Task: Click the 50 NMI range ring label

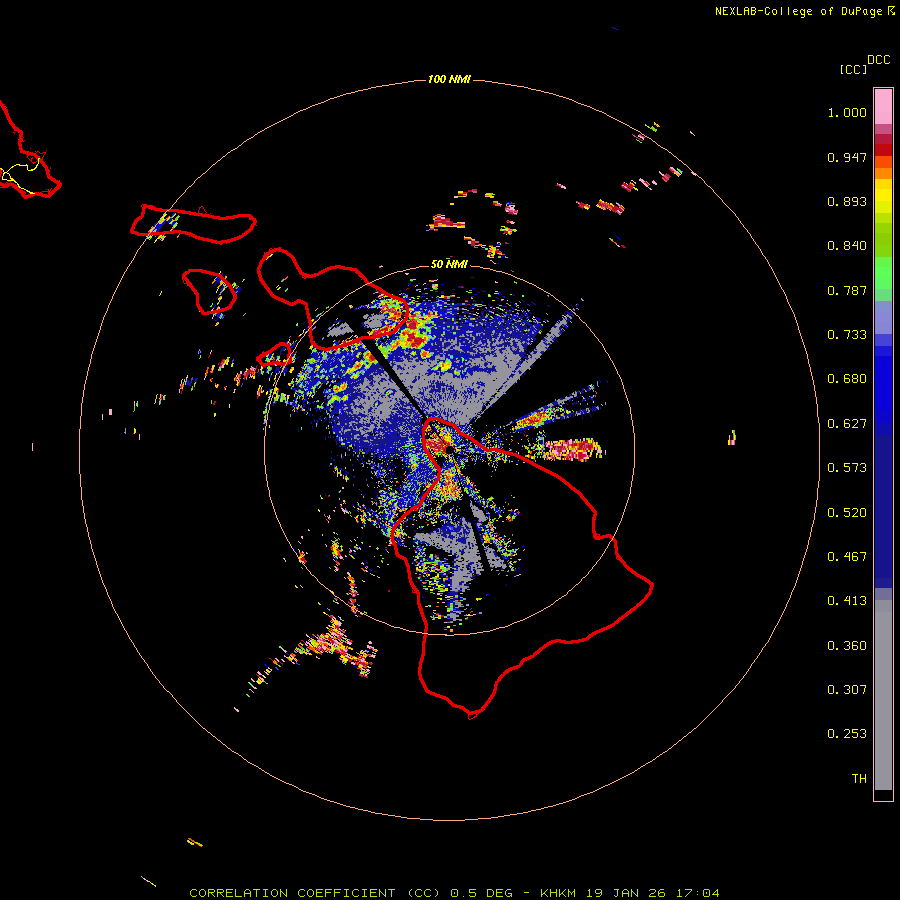Action: point(449,264)
